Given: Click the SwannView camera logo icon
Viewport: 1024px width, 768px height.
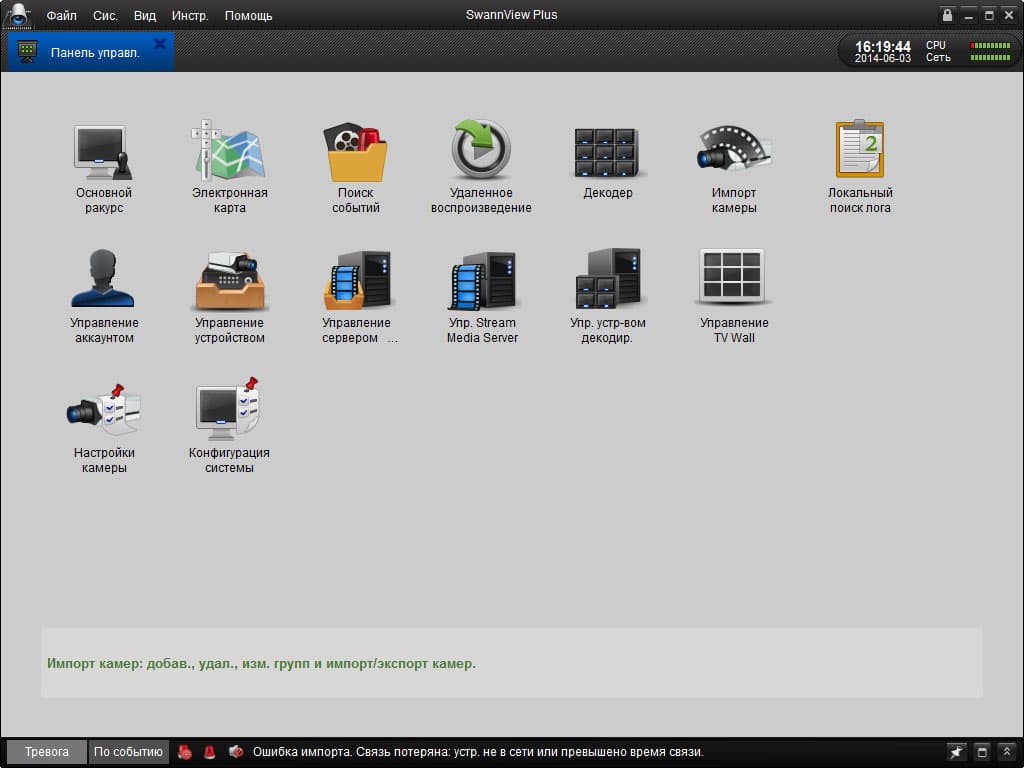Looking at the screenshot, I should pyautogui.click(x=18, y=15).
